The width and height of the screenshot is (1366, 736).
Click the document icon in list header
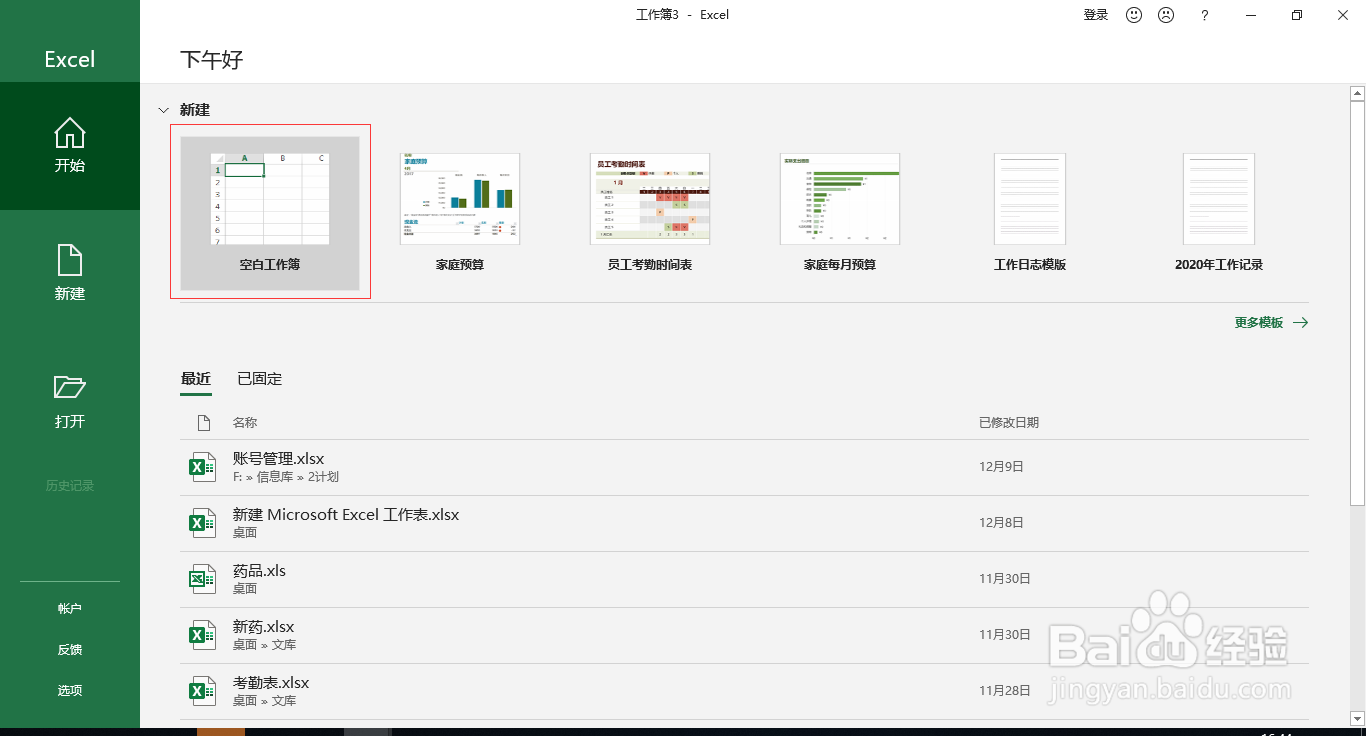coord(204,423)
